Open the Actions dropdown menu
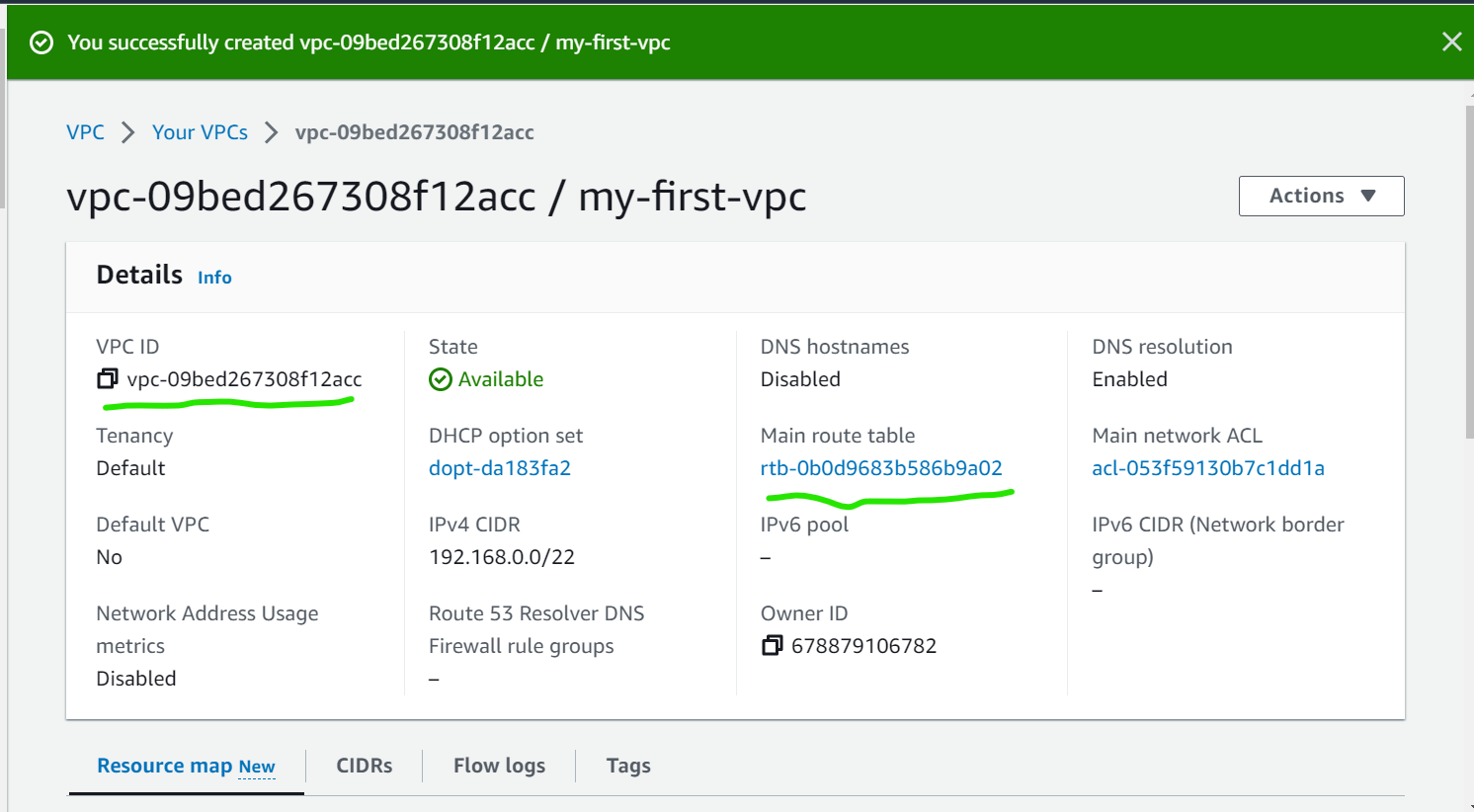Screen dimensions: 1474x812 click(x=1321, y=196)
